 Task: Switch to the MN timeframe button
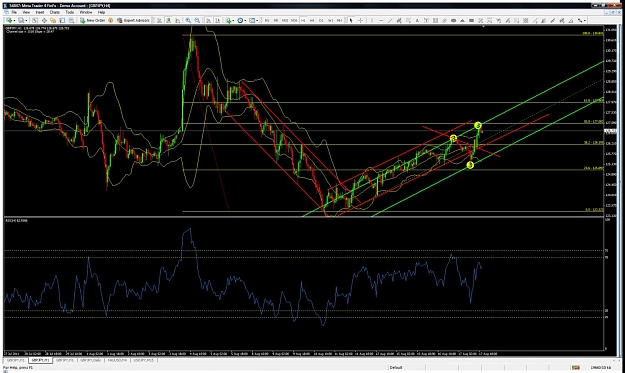(x=339, y=20)
